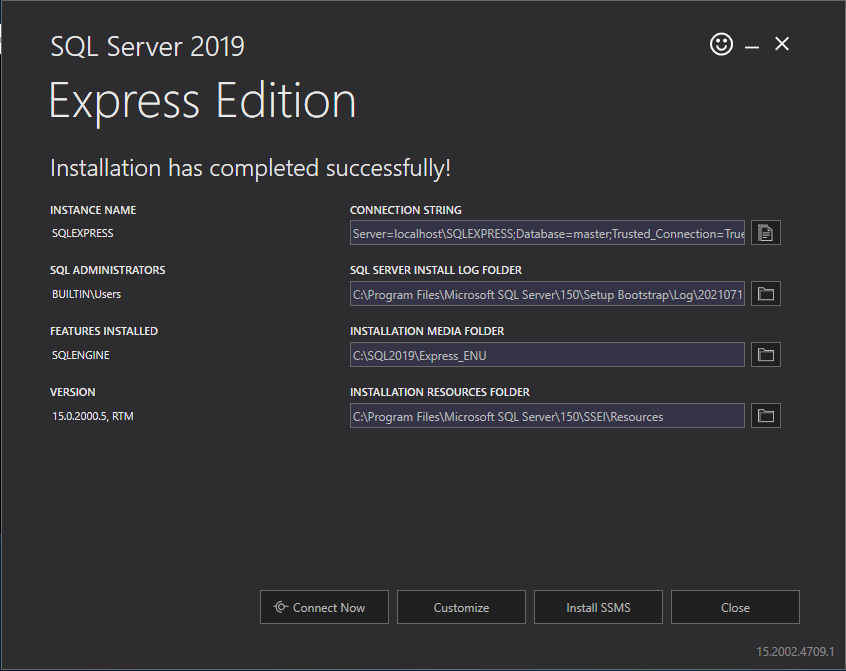Click the Install SSMS button
This screenshot has width=846, height=671.
598,607
